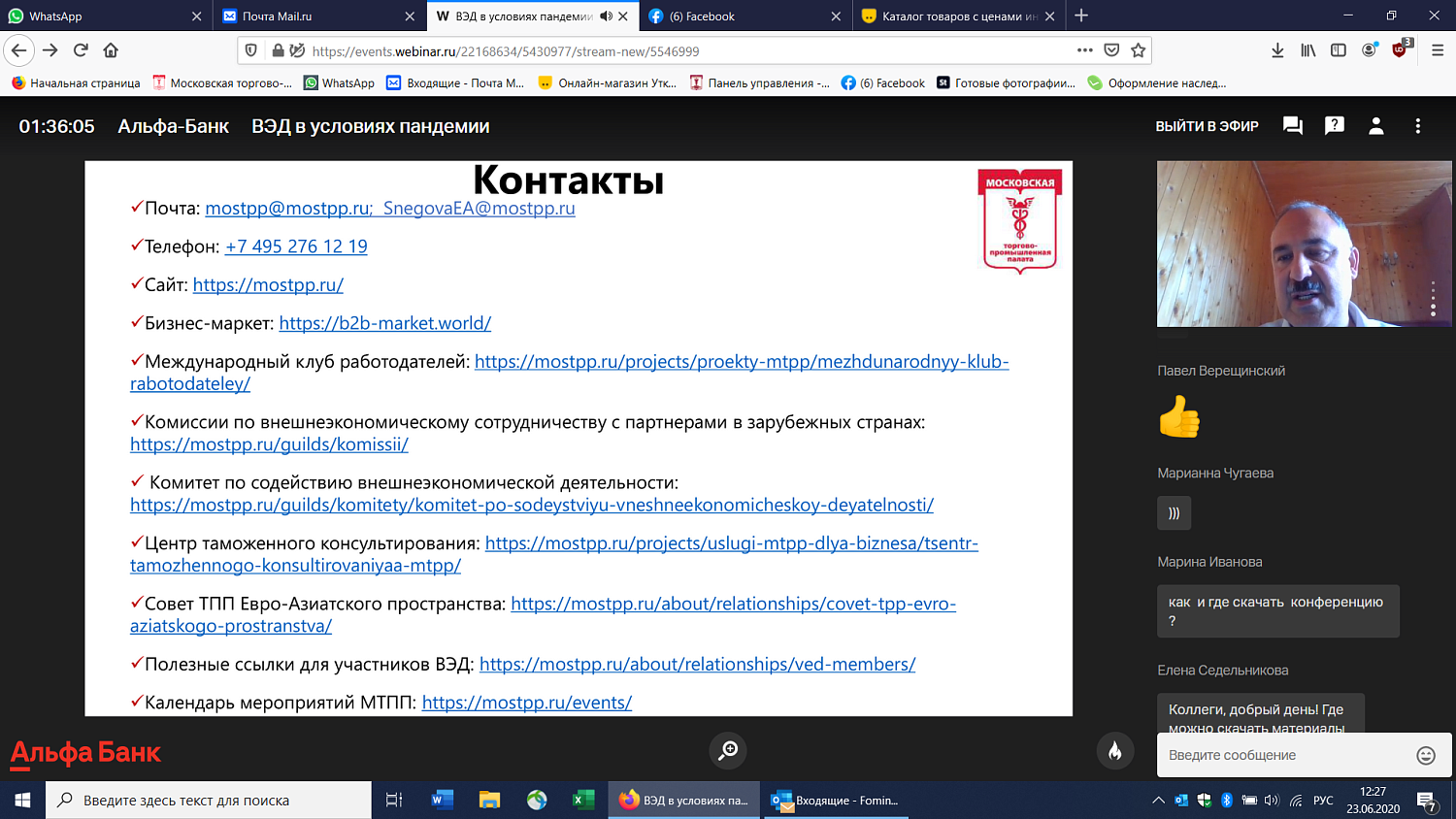Viewport: 1456px width, 819px height.
Task: Click Марина Иванова's chat message
Action: (1277, 611)
